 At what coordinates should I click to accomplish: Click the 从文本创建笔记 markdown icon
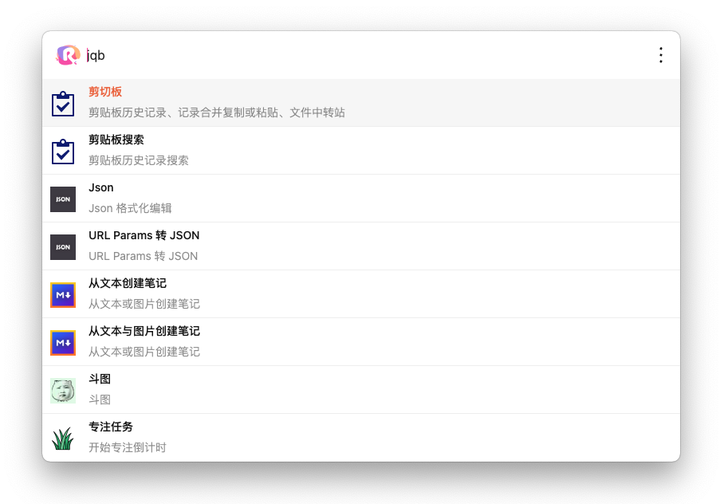point(63,295)
